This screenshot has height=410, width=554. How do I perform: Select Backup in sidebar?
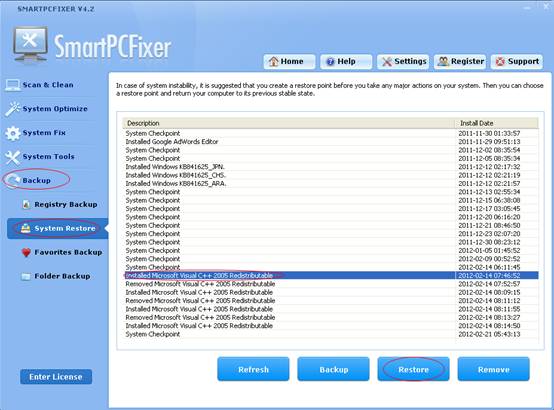coord(36,181)
